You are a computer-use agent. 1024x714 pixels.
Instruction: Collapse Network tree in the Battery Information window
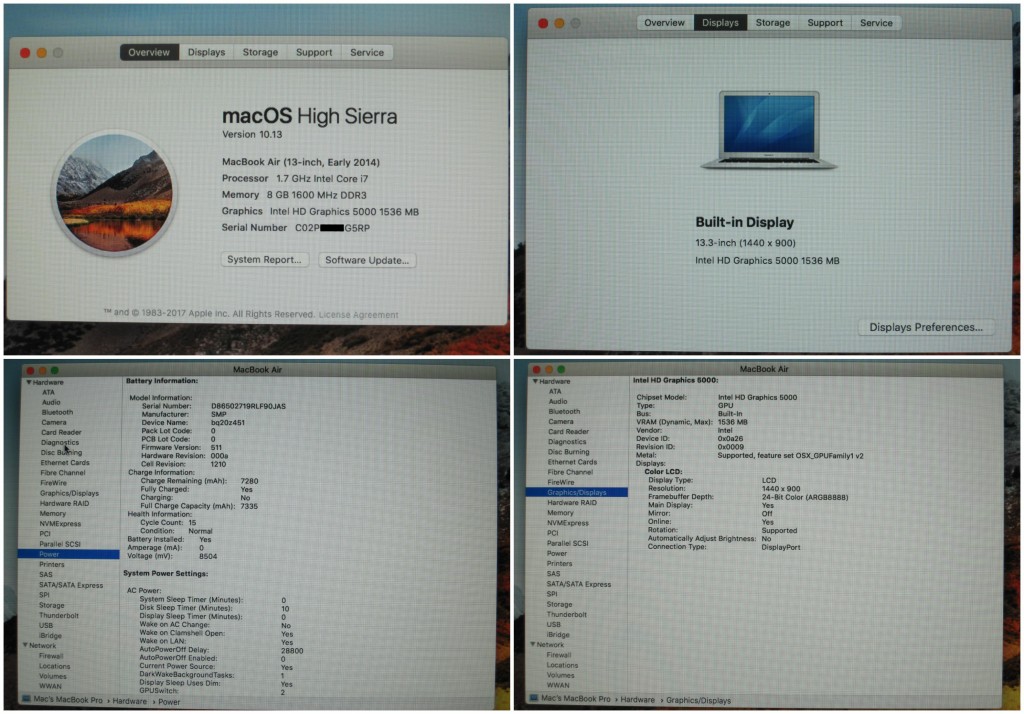30,645
